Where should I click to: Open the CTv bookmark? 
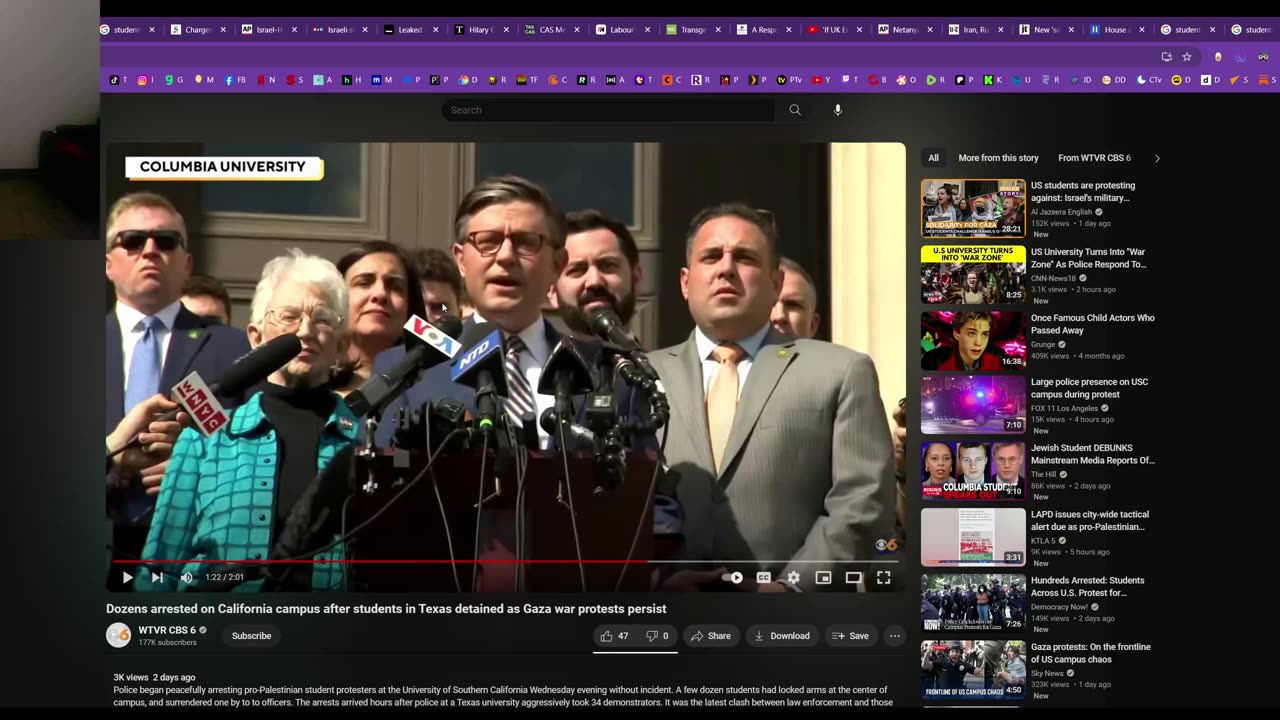point(1149,80)
